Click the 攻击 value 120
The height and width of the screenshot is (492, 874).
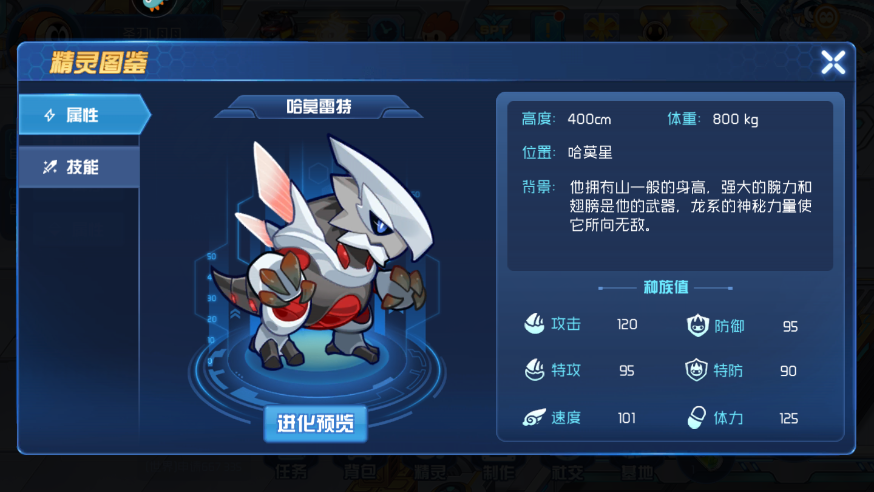[627, 324]
